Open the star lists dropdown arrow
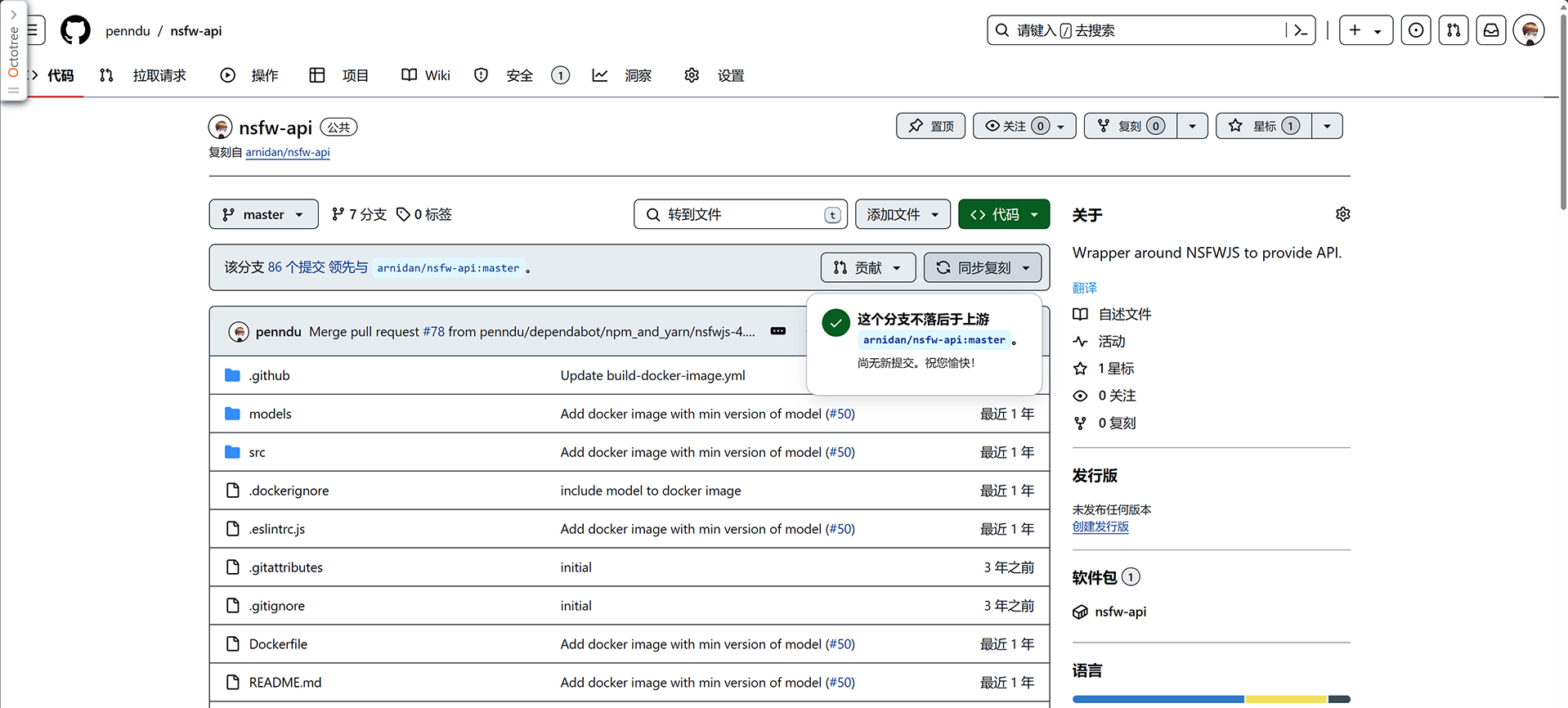The width and height of the screenshot is (1568, 708). tap(1327, 126)
